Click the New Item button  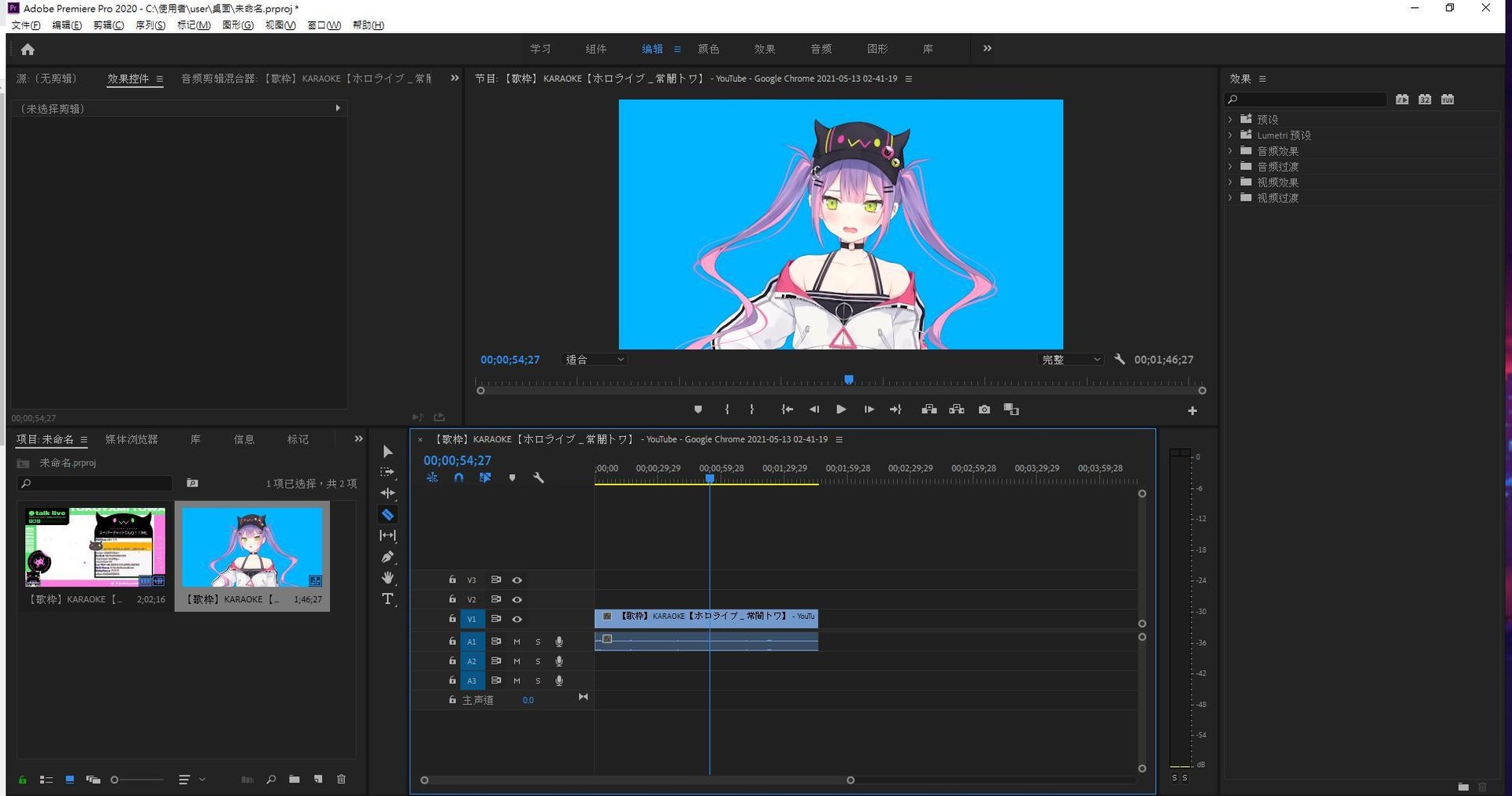318,779
